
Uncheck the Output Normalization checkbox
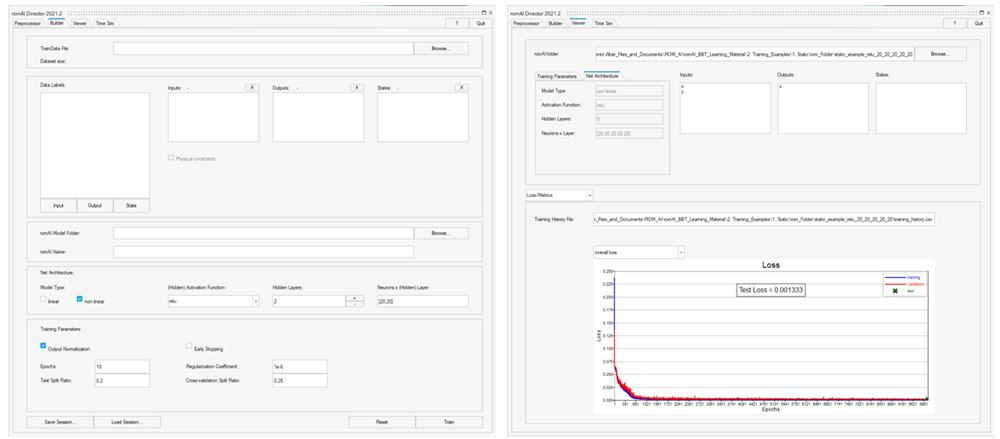pos(44,347)
